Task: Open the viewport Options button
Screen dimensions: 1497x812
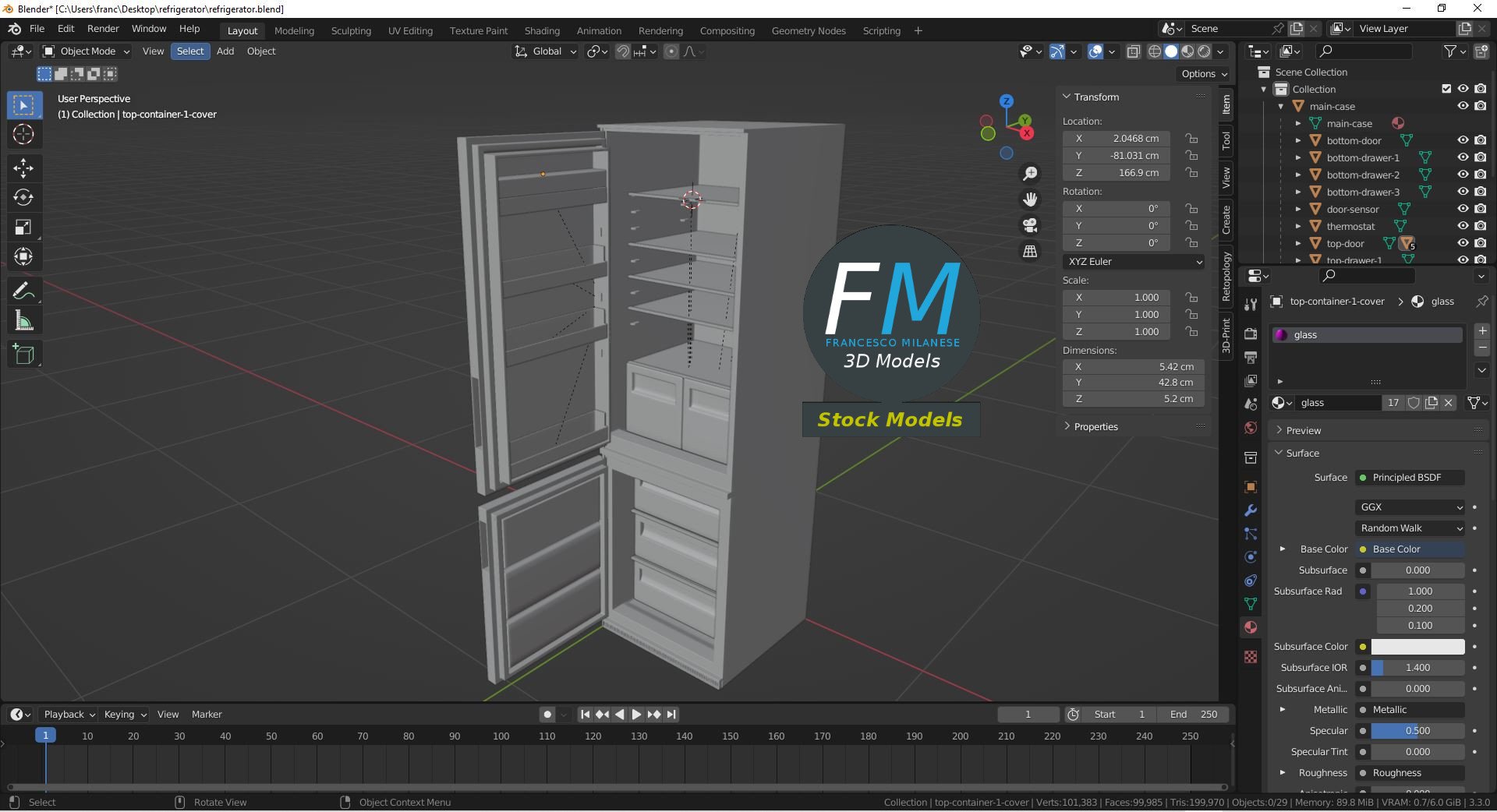Action: (1203, 74)
